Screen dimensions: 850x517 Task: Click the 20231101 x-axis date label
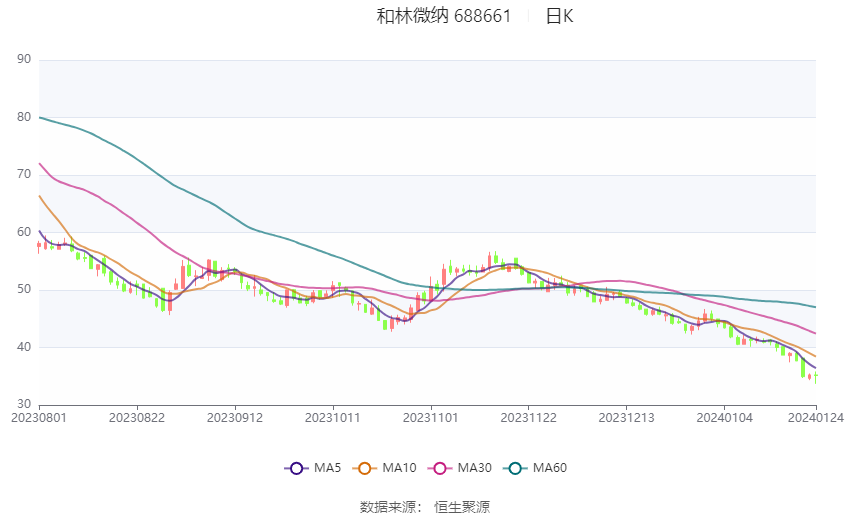(x=430, y=418)
